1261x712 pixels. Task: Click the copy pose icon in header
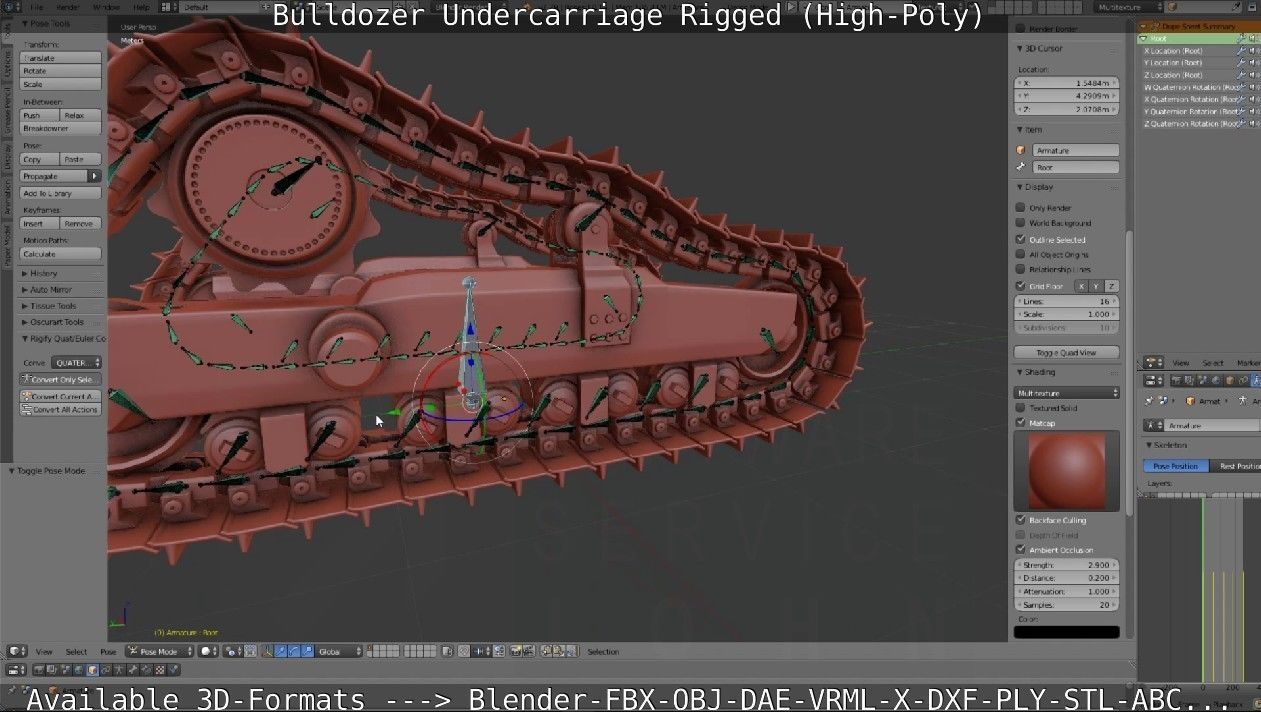pyautogui.click(x=546, y=651)
